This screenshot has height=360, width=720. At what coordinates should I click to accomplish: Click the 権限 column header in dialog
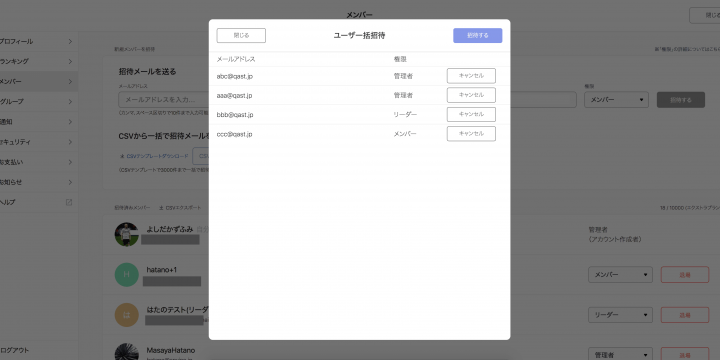(x=400, y=59)
